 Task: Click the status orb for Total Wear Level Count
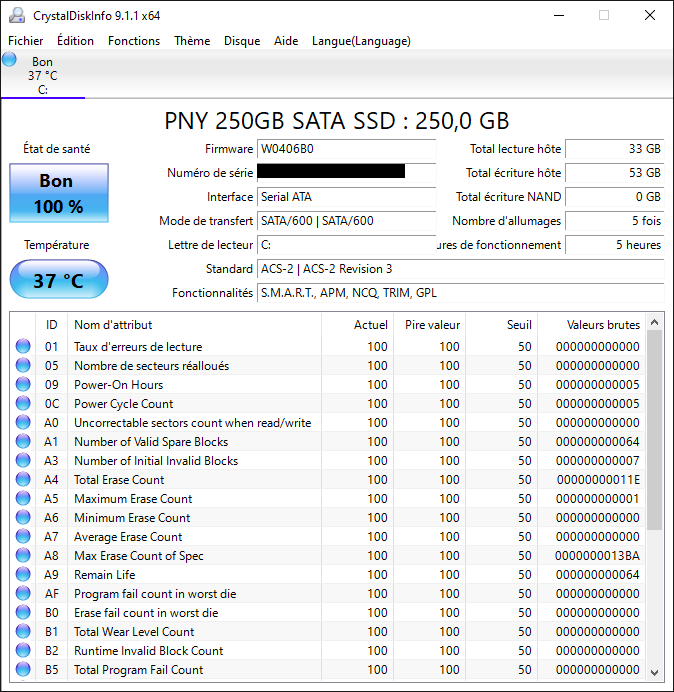pyautogui.click(x=23, y=632)
